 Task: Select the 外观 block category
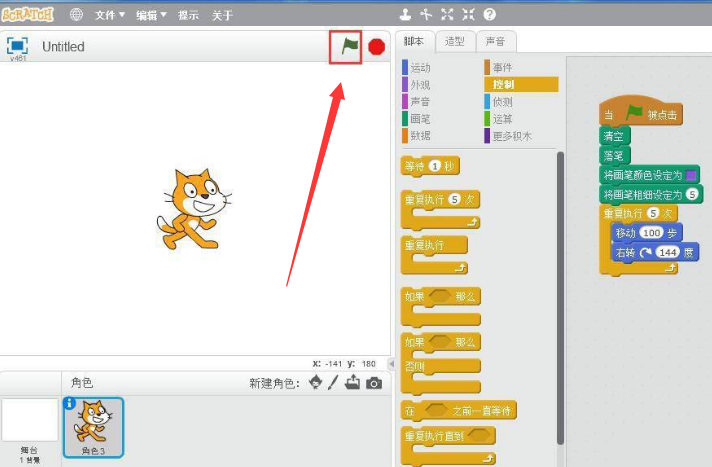tap(416, 85)
